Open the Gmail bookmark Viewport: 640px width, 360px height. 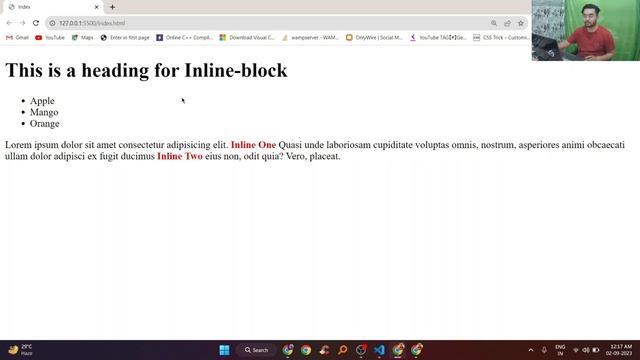pos(18,38)
